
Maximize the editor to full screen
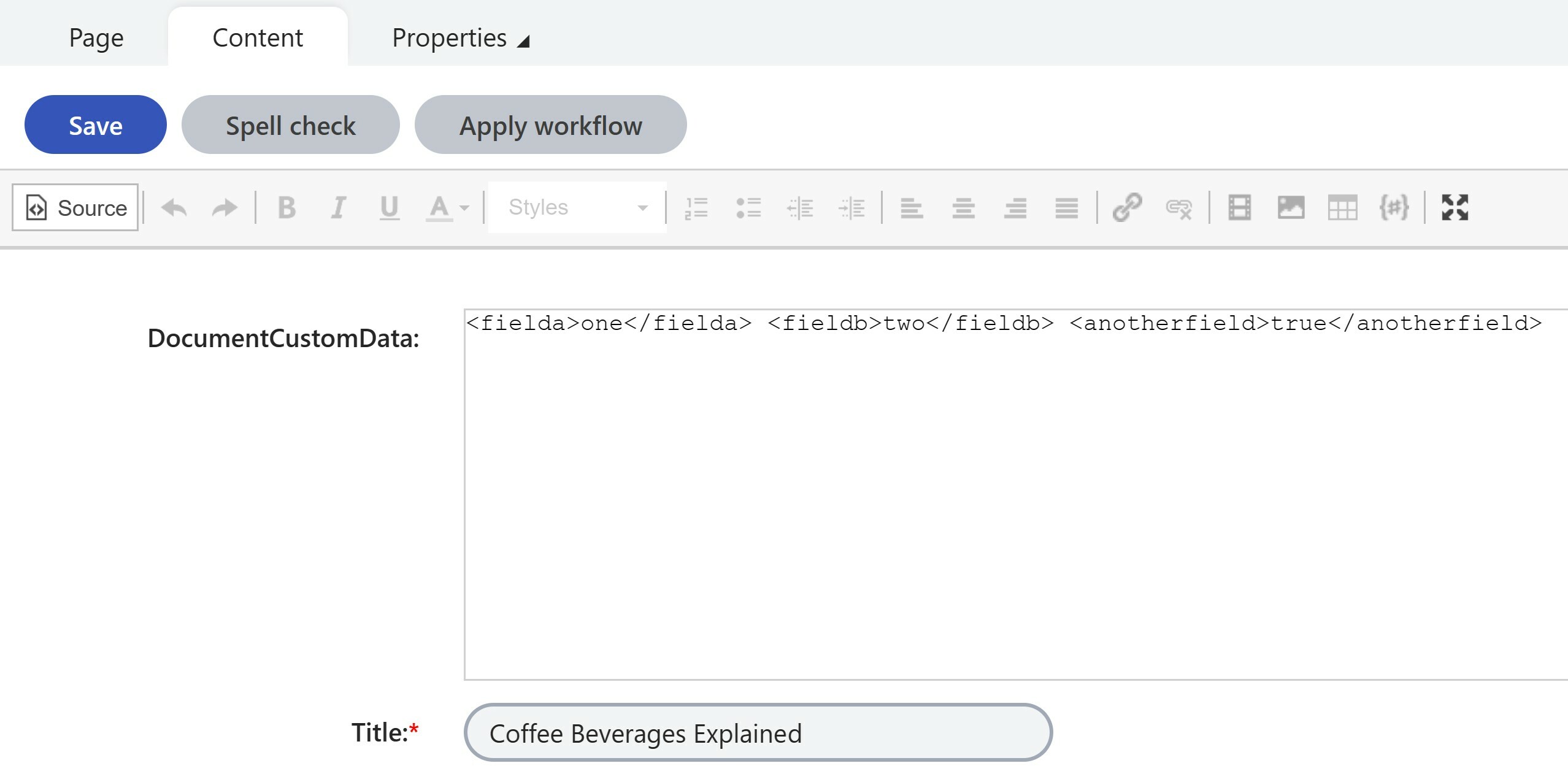tap(1455, 207)
